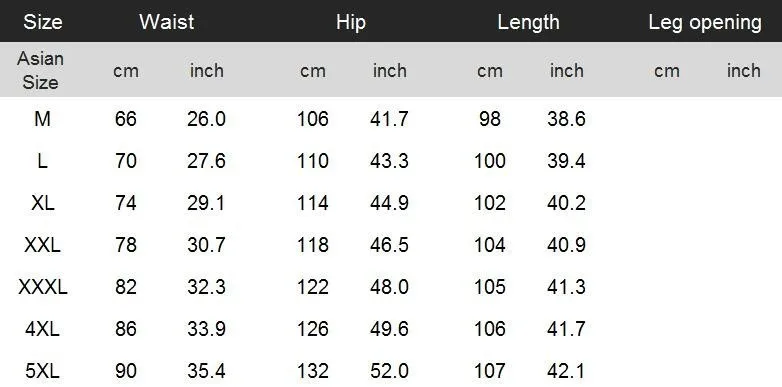The height and width of the screenshot is (387, 782).
Task: Click waist value 66 cm
Action: tap(126, 119)
